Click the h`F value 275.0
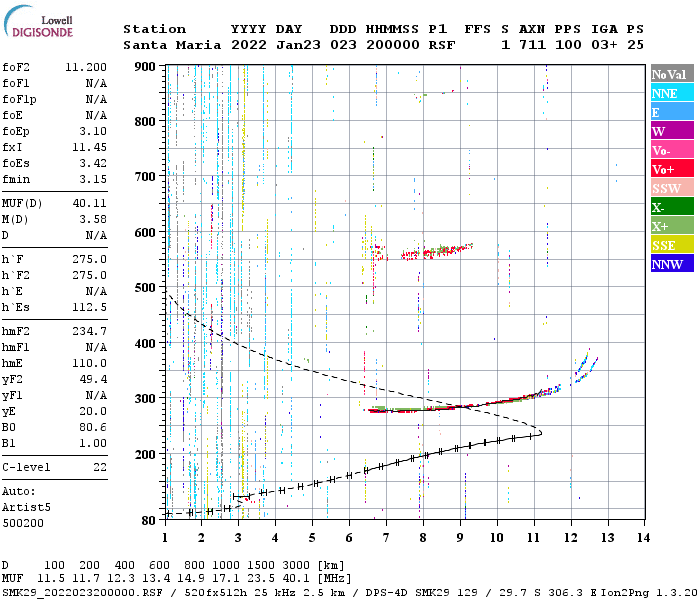Viewport: 700px width, 600px height. [89, 259]
